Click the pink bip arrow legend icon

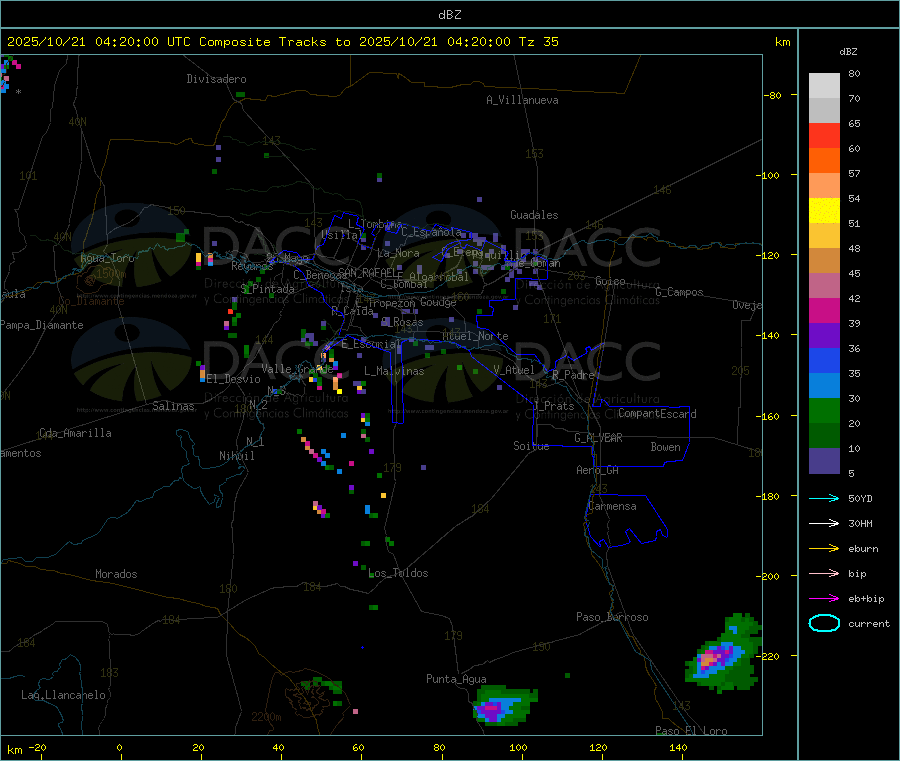[824, 573]
